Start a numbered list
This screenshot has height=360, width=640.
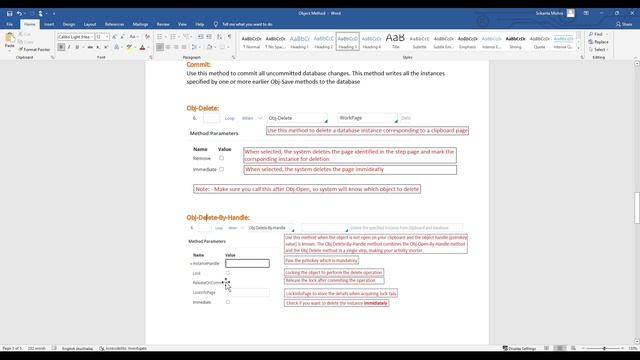pyautogui.click(x=173, y=37)
